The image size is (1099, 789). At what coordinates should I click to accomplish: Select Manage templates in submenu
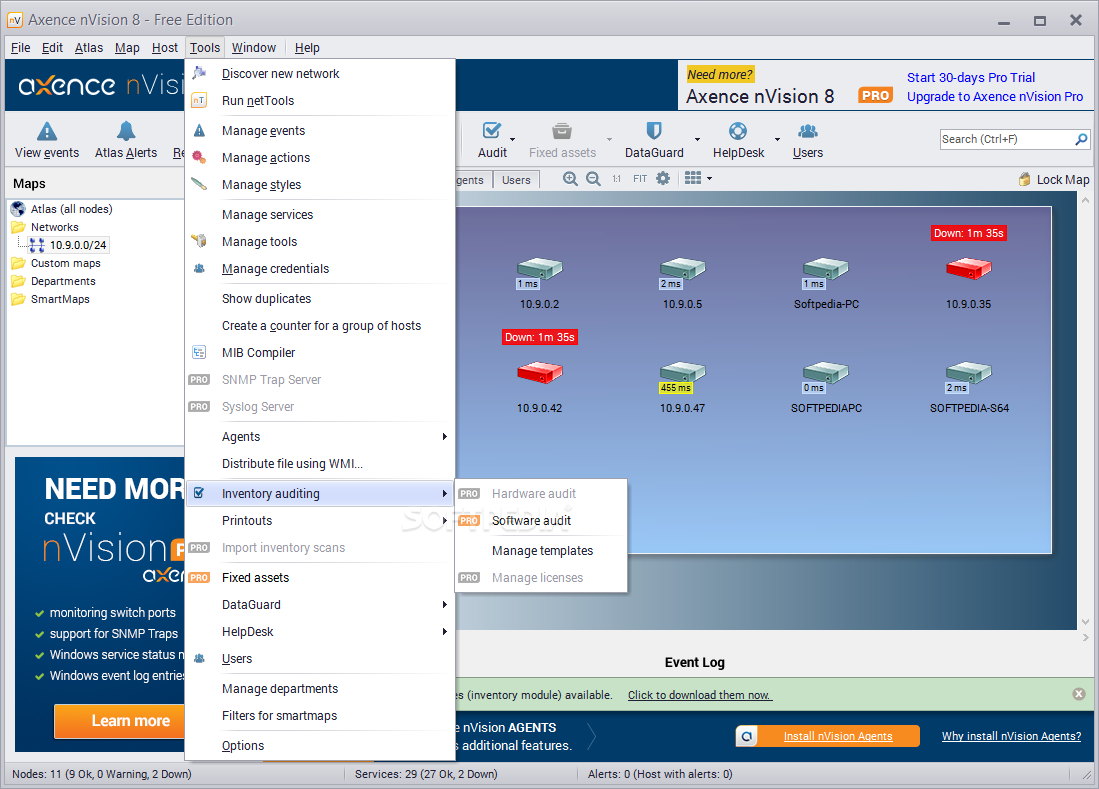coord(540,551)
